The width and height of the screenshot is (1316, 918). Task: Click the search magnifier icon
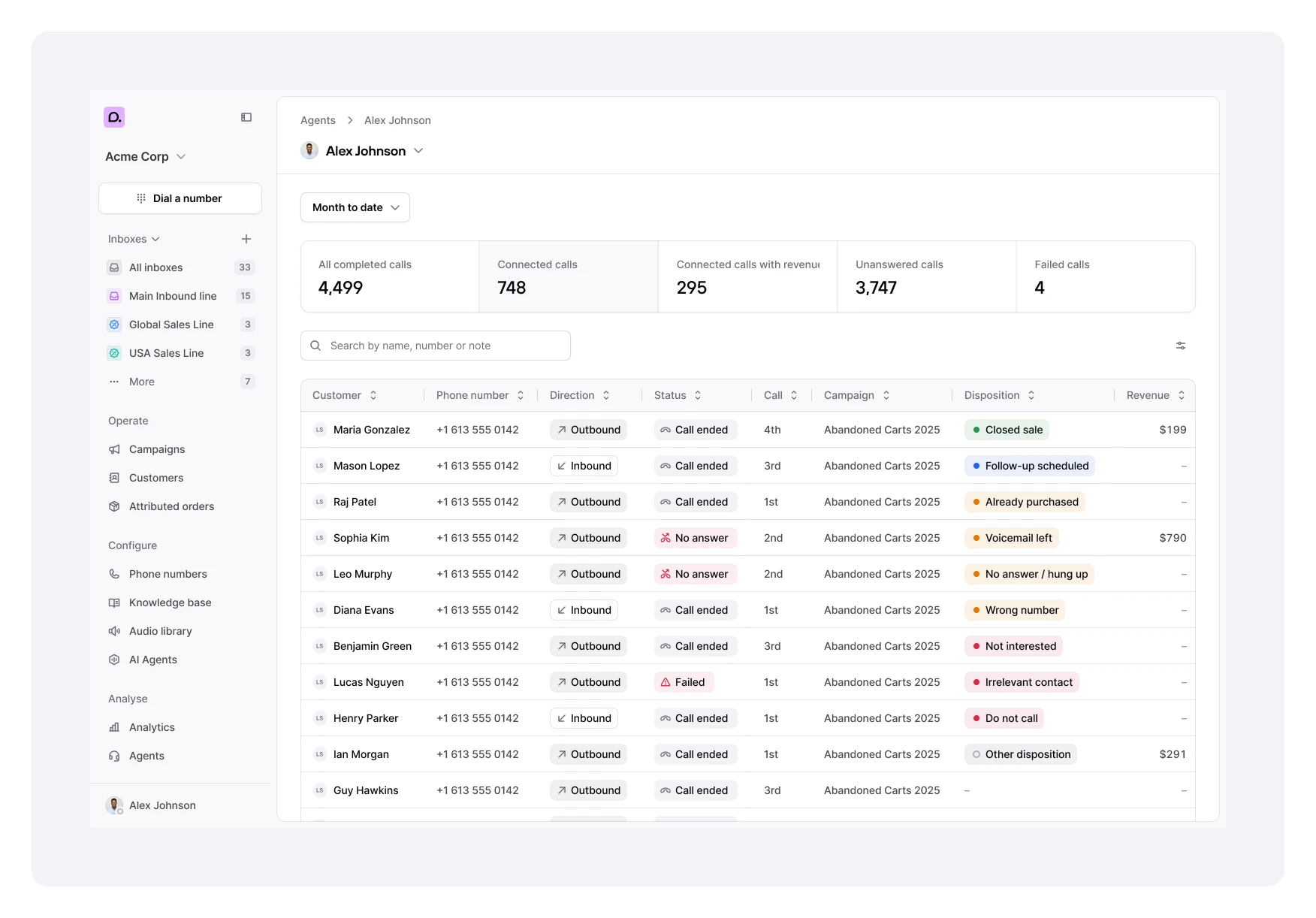[x=315, y=346]
